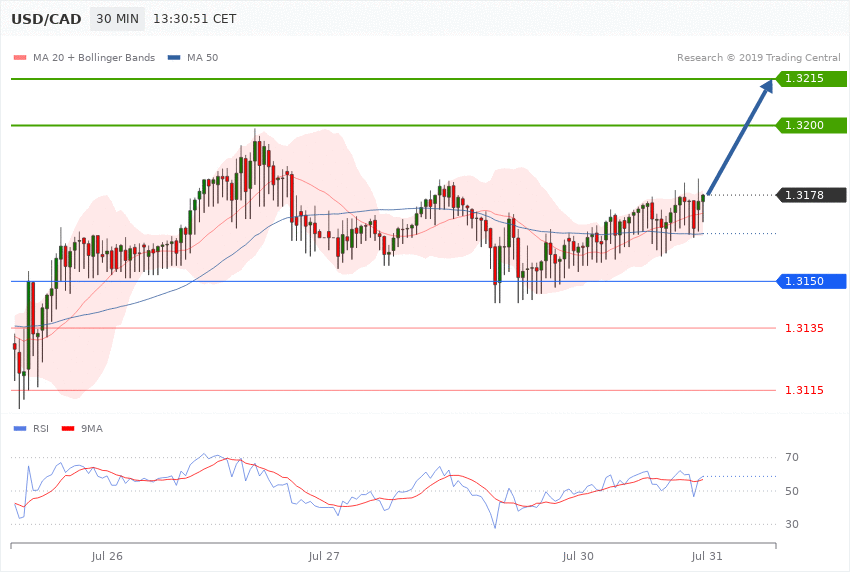Click the red 9MA legend swatch
The width and height of the screenshot is (850, 576).
point(68,429)
